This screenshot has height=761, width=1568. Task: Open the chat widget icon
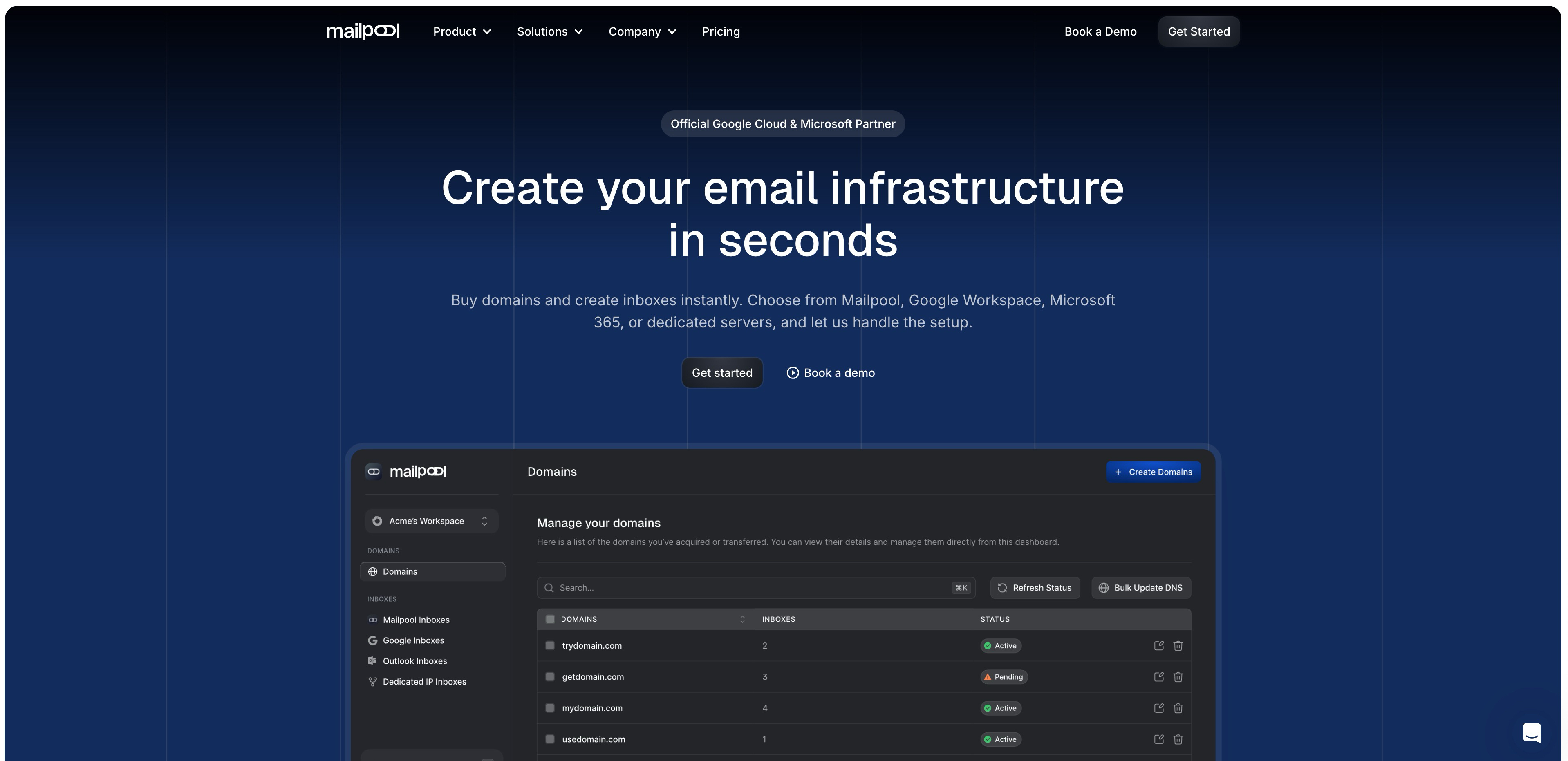coord(1532,732)
